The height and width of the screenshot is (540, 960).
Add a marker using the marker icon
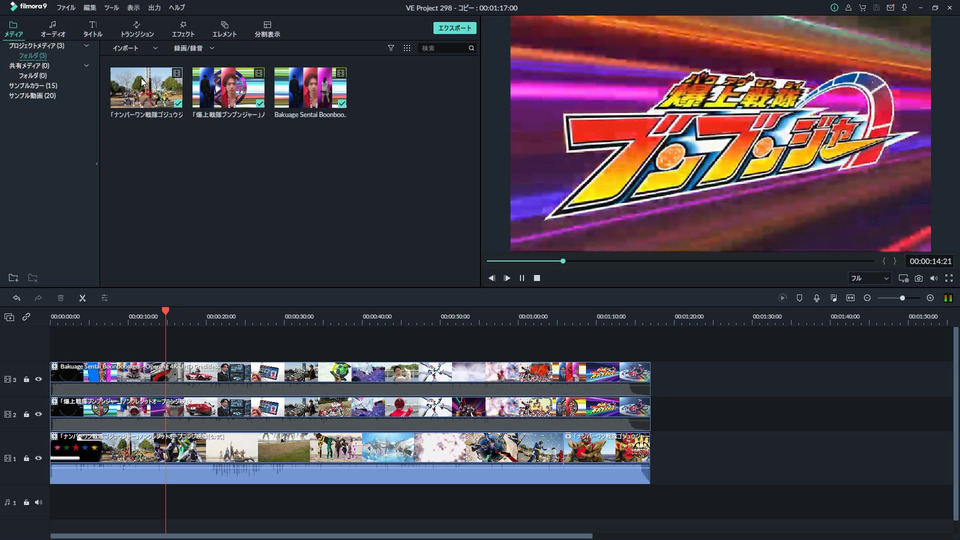[800, 298]
